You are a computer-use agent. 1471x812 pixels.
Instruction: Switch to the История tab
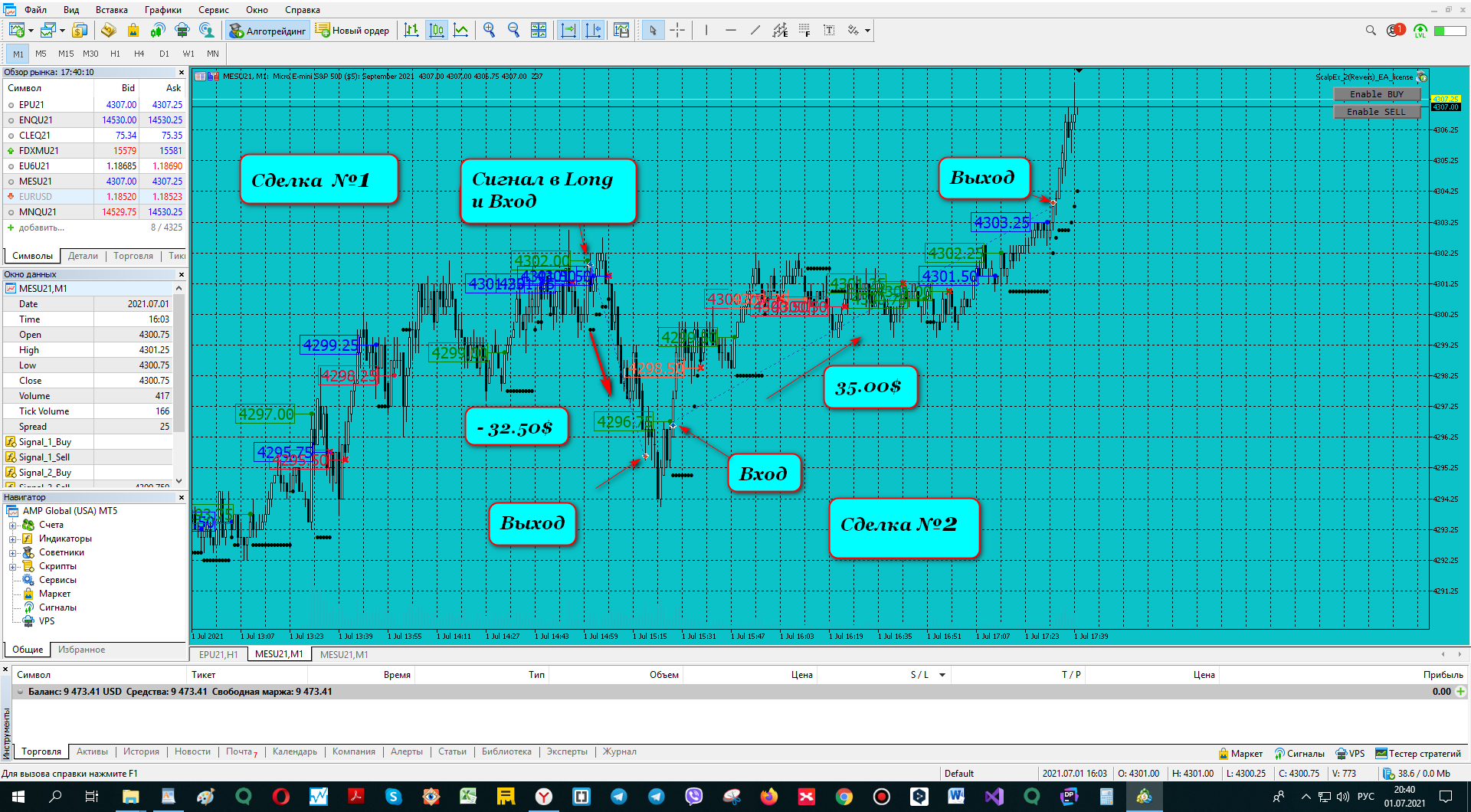[141, 751]
